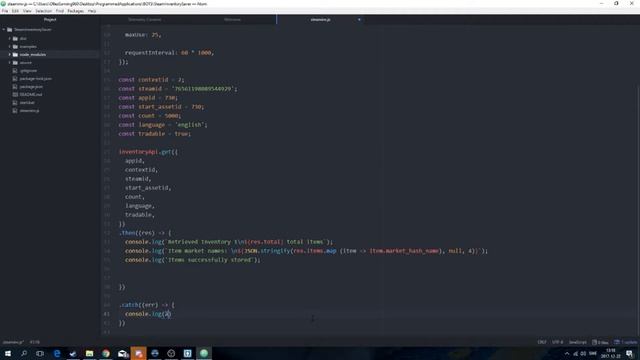Open the Selection menu
Image resolution: width=640 pixels, height=360 pixels.
click(43, 11)
